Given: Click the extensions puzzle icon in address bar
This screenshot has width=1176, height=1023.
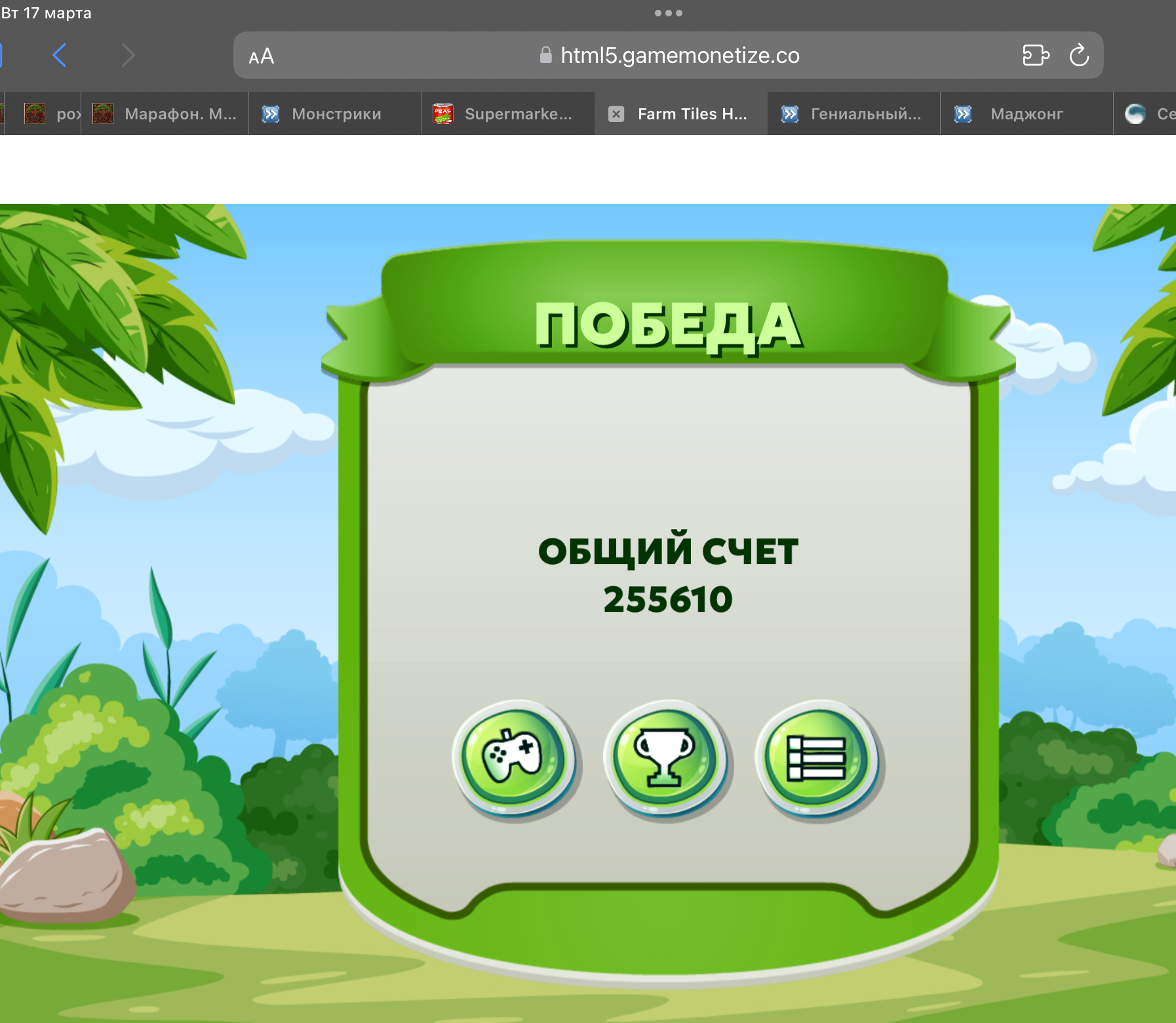Looking at the screenshot, I should 1035,56.
